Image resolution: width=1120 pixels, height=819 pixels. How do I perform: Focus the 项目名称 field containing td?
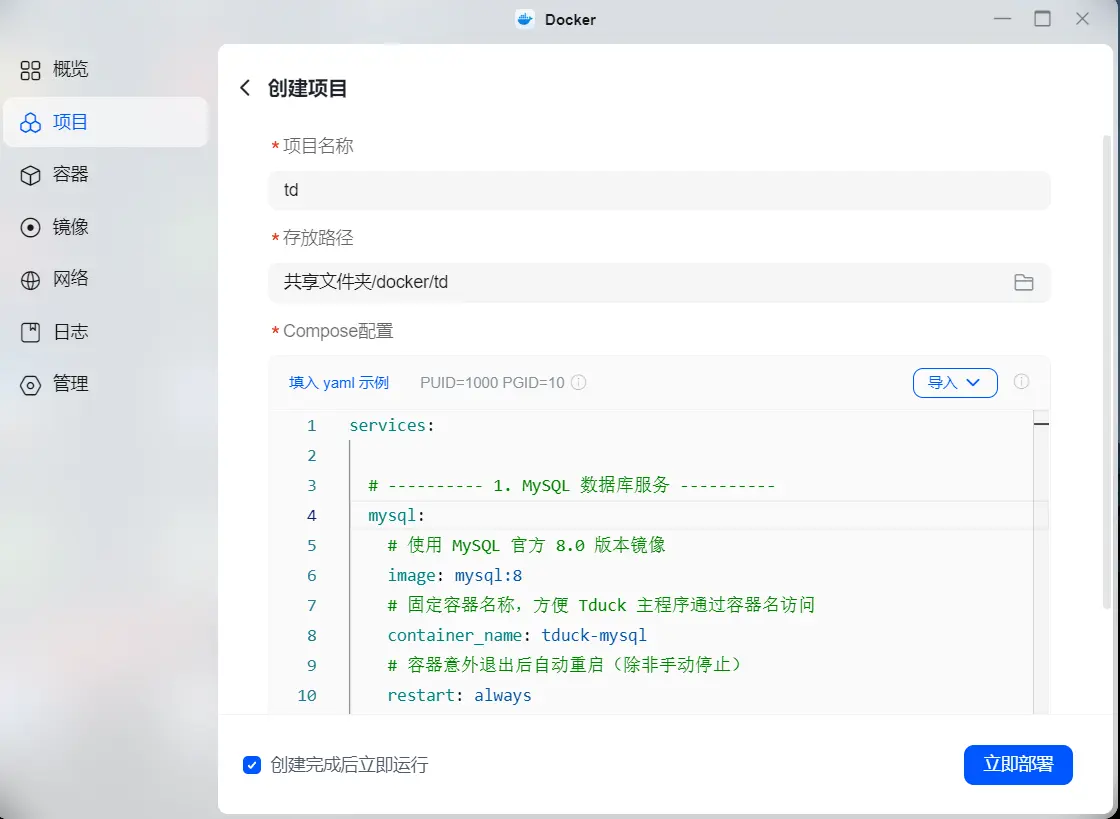(659, 190)
